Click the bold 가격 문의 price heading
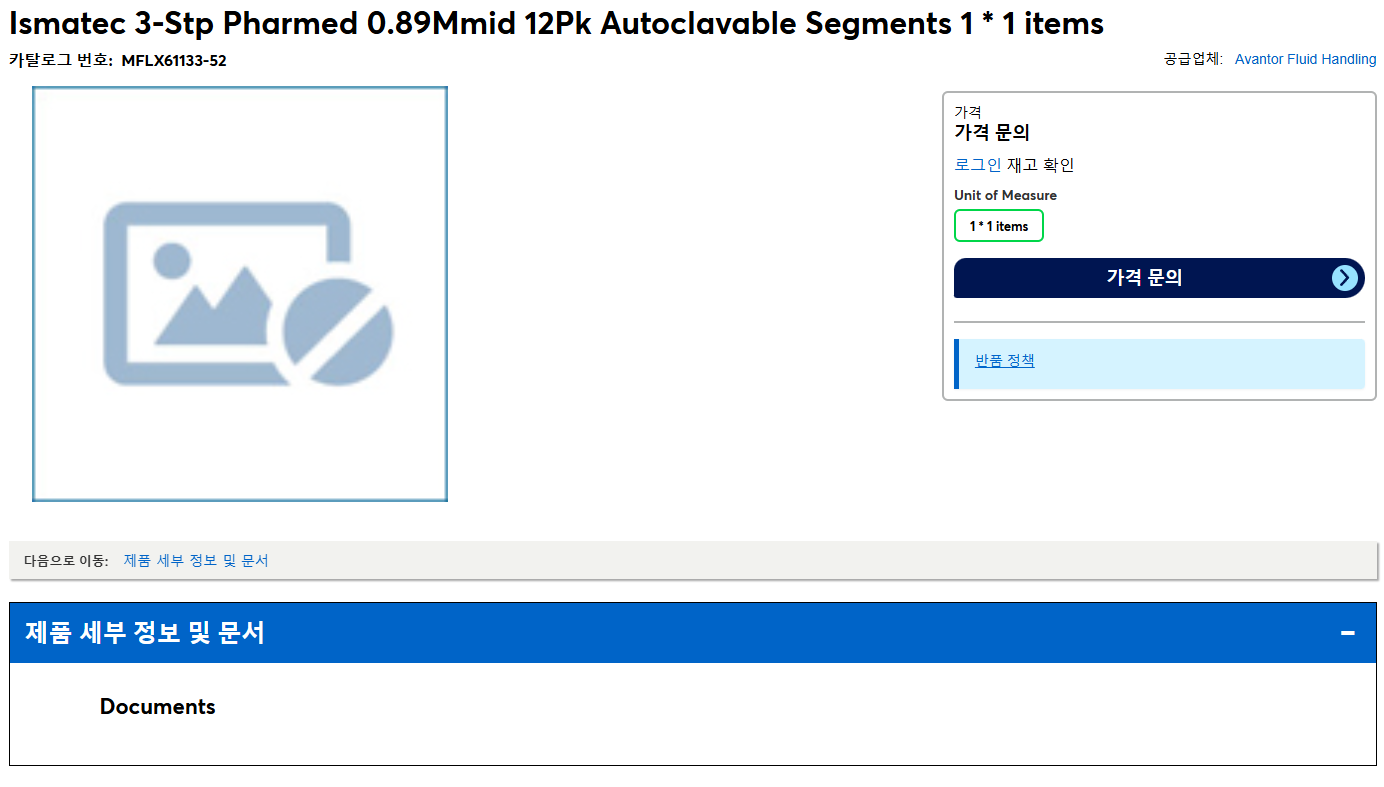Viewport: 1384px width, 787px height. tap(992, 132)
